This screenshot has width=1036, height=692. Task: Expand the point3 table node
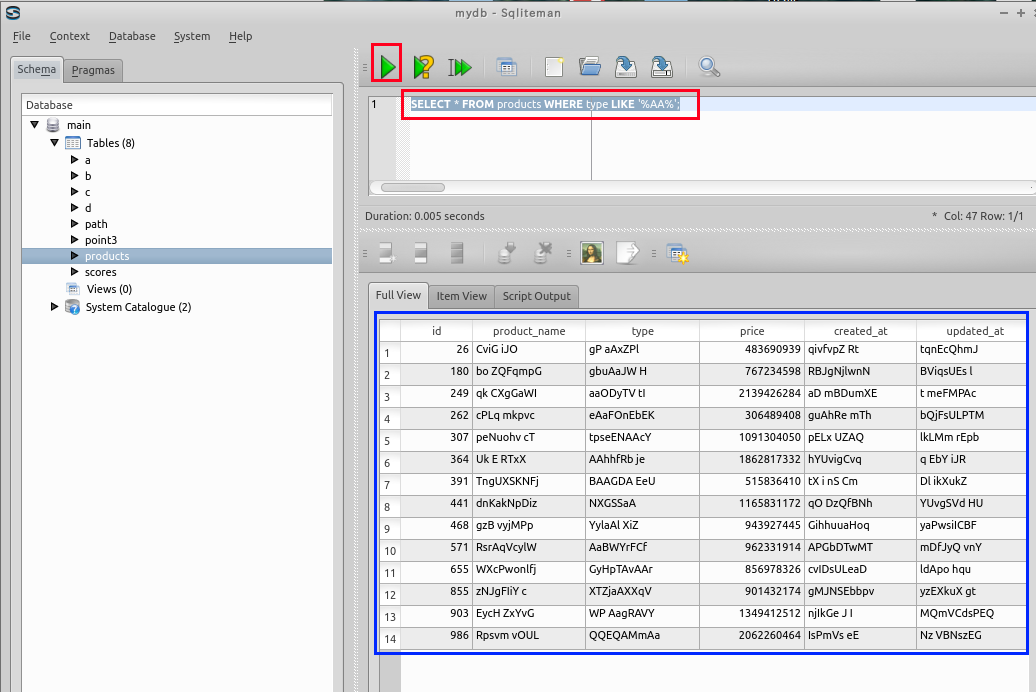(75, 239)
